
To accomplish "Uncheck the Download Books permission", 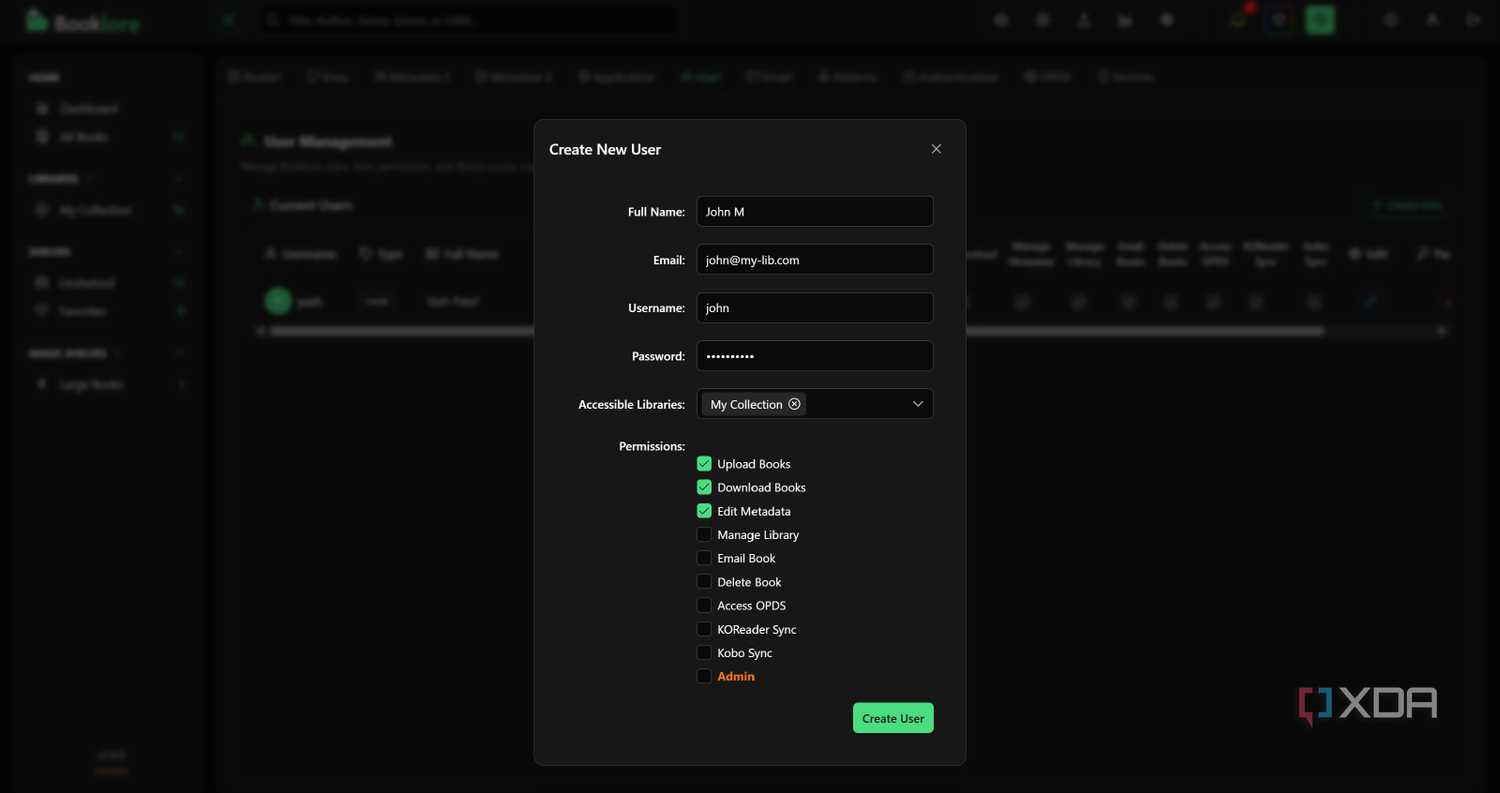I will (704, 487).
